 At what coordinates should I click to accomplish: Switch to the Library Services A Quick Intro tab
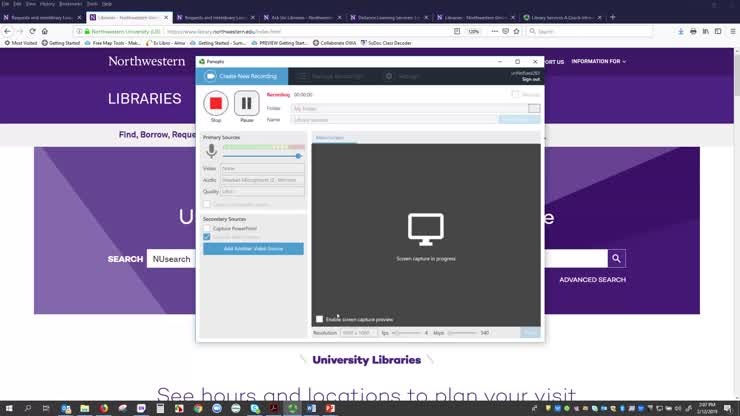(x=563, y=17)
